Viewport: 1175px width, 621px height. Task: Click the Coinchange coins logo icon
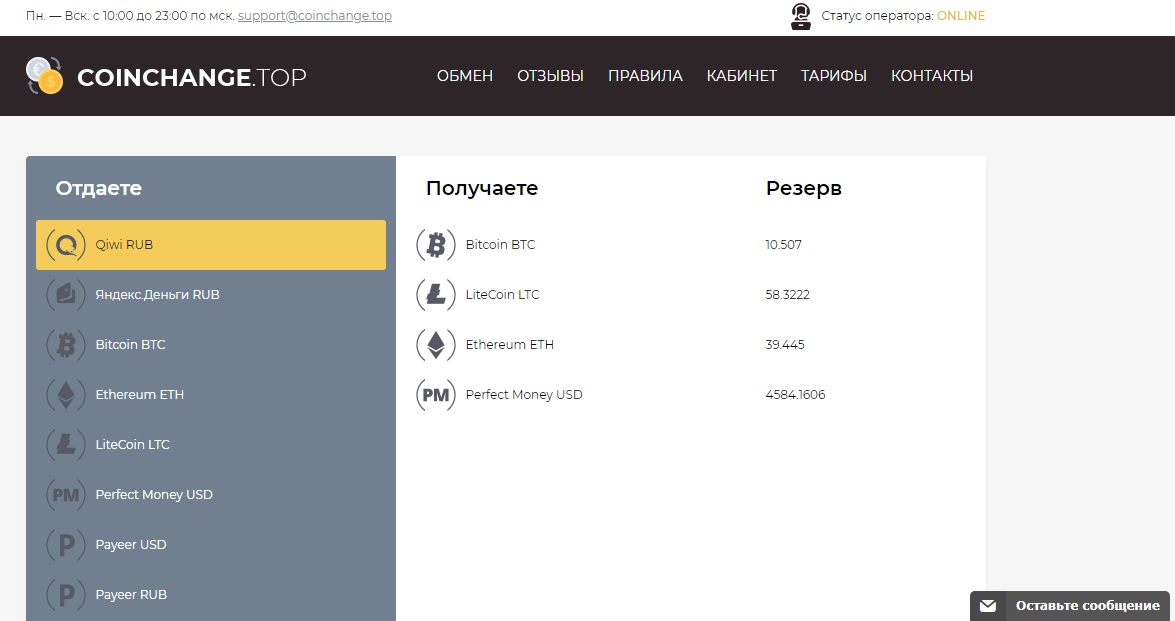[x=45, y=76]
